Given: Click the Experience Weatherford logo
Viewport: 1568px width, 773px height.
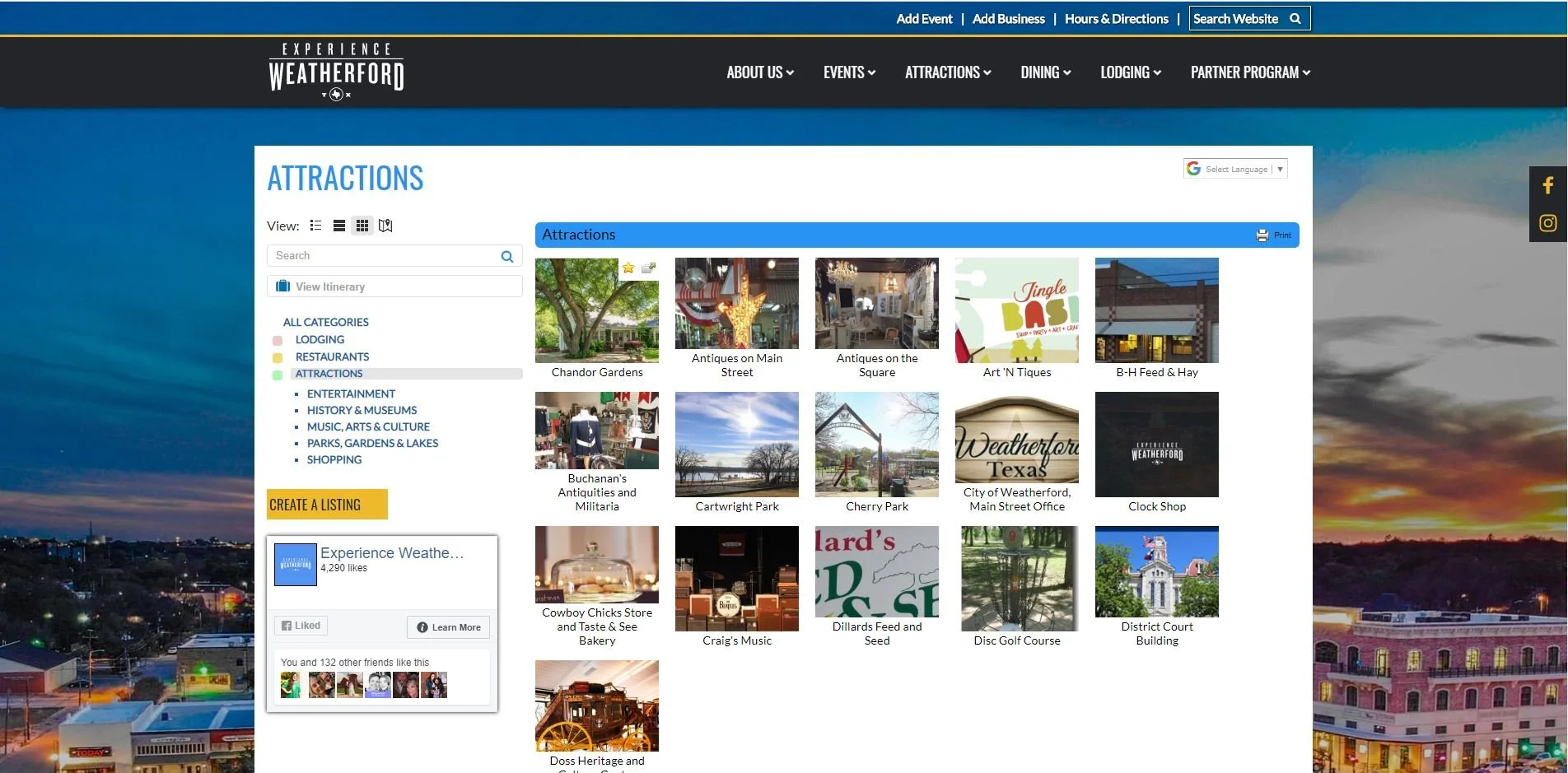Looking at the screenshot, I should [x=336, y=71].
